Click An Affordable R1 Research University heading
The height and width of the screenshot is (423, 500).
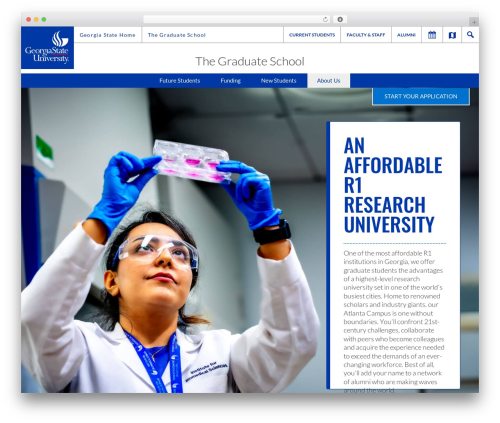pyautogui.click(x=393, y=185)
